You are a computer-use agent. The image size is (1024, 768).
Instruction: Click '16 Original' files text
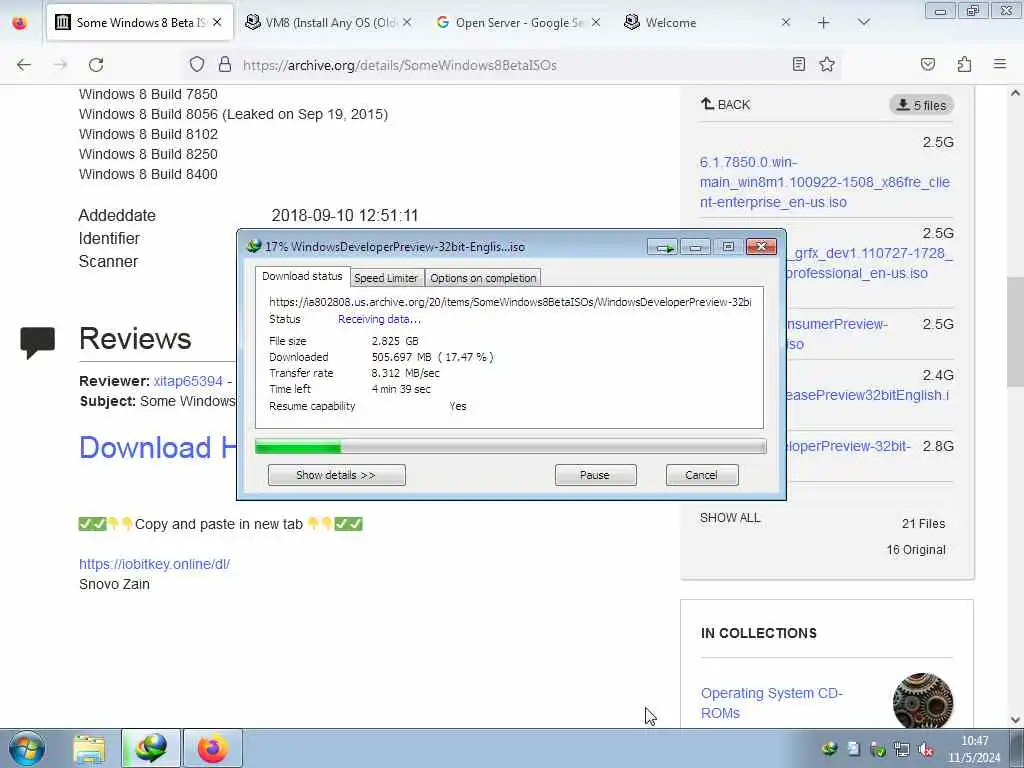pos(916,550)
